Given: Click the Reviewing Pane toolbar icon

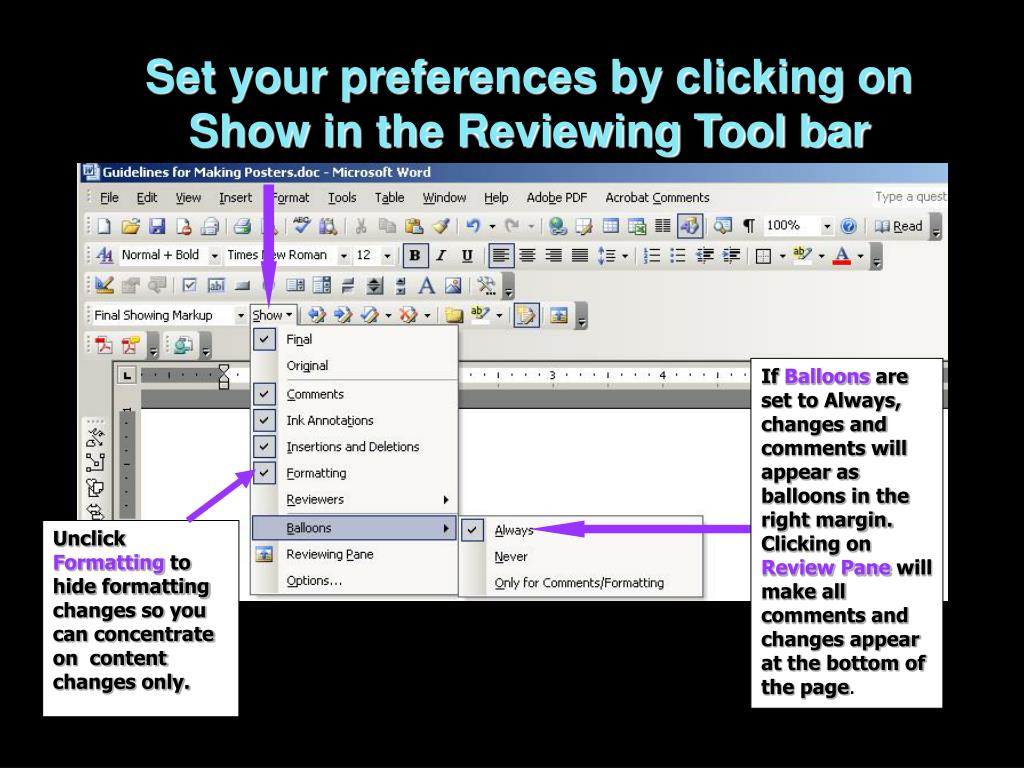Looking at the screenshot, I should [558, 315].
